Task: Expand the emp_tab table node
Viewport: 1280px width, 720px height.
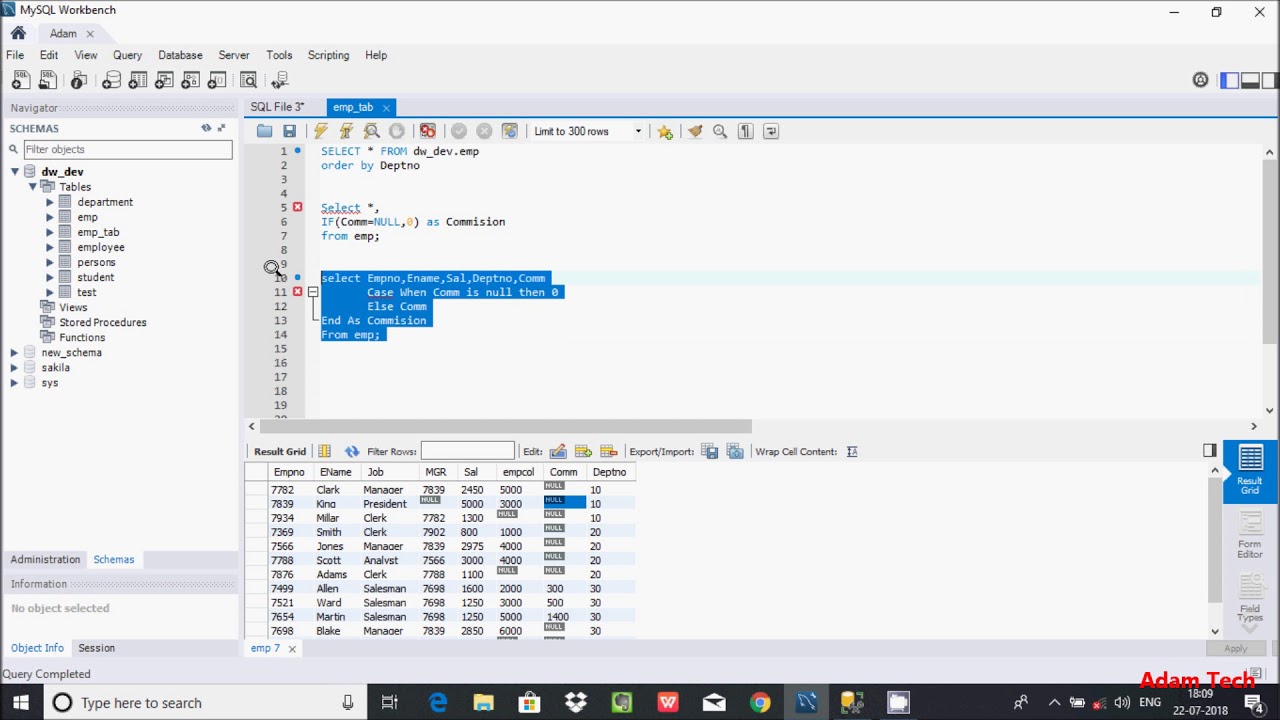Action: pyautogui.click(x=50, y=232)
